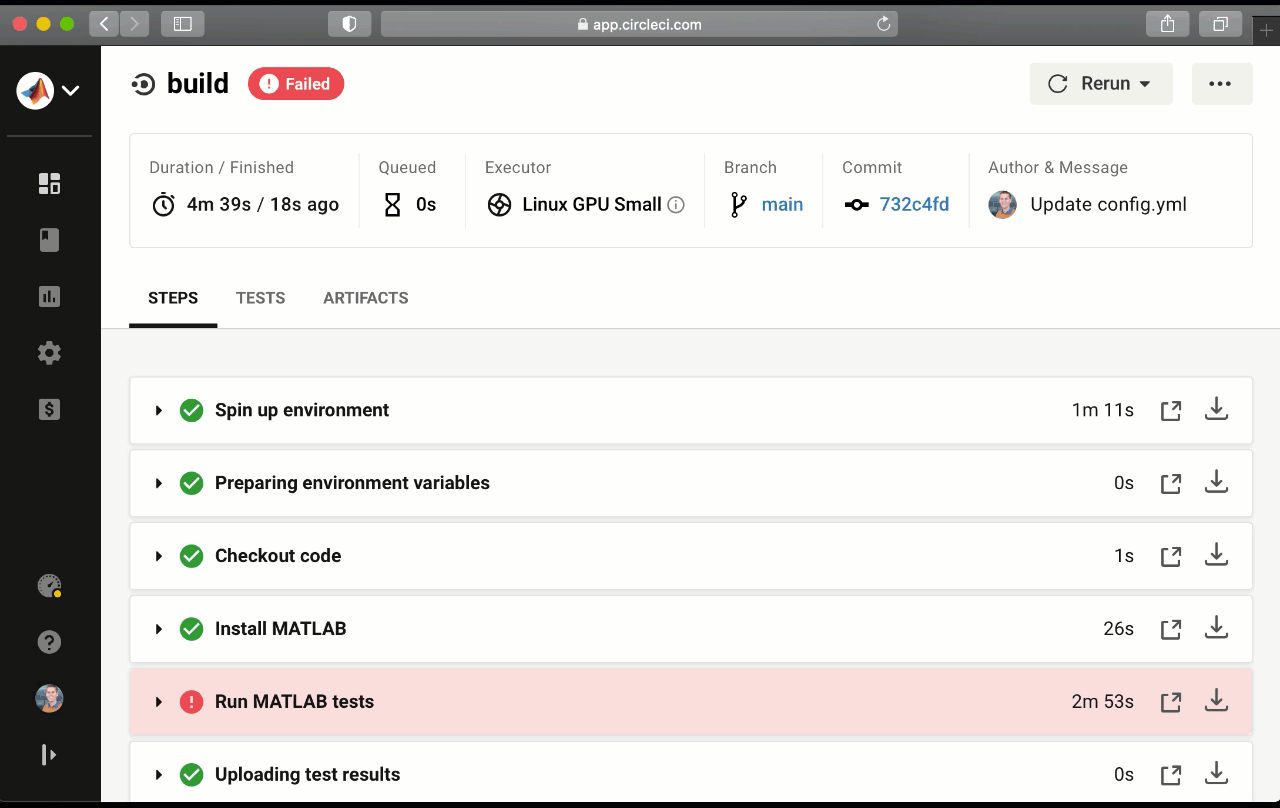The width and height of the screenshot is (1280, 808).
Task: Open the Projects icon in sidebar
Action: tap(49, 240)
